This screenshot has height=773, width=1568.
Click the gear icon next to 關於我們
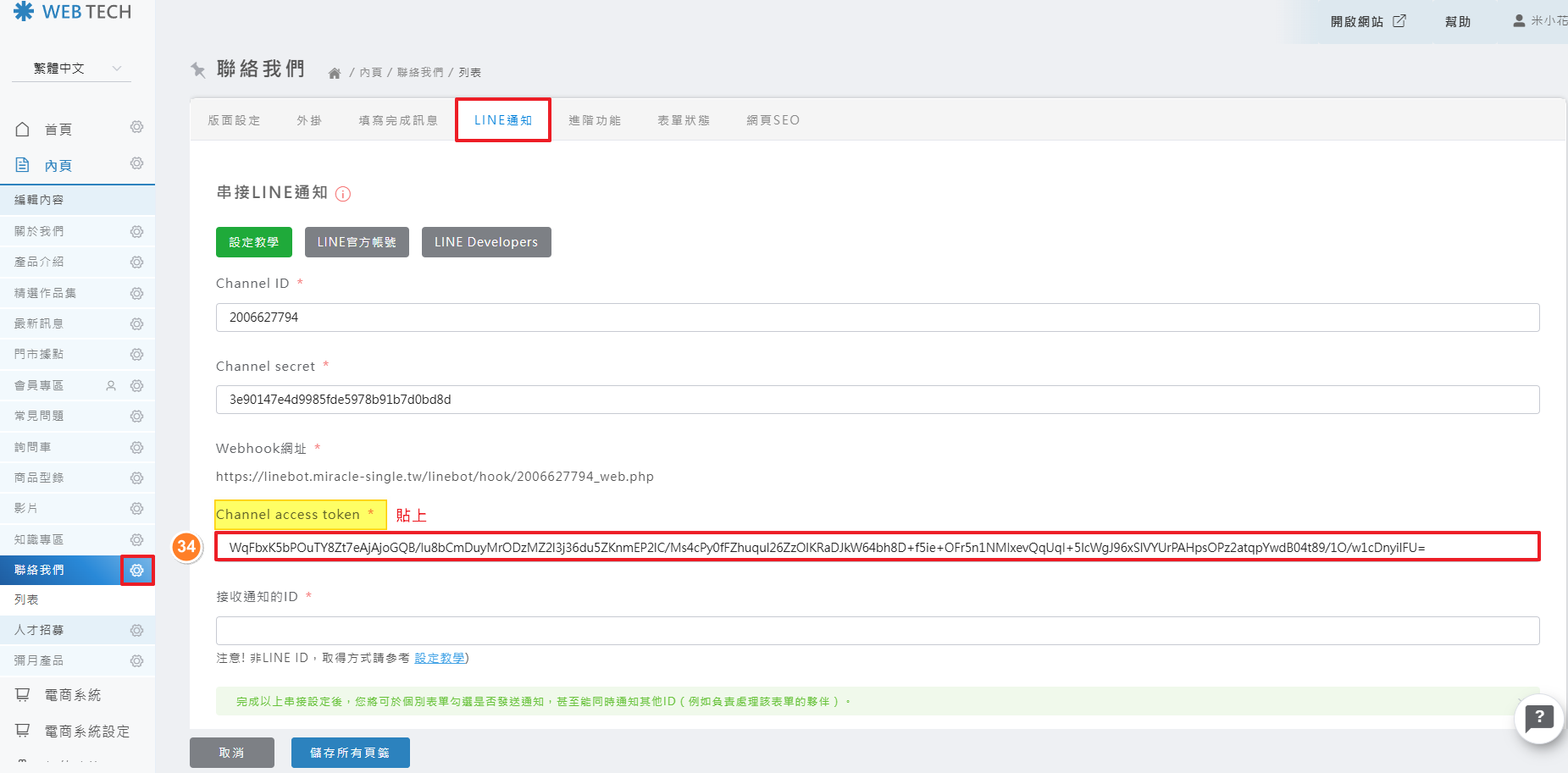(x=136, y=232)
